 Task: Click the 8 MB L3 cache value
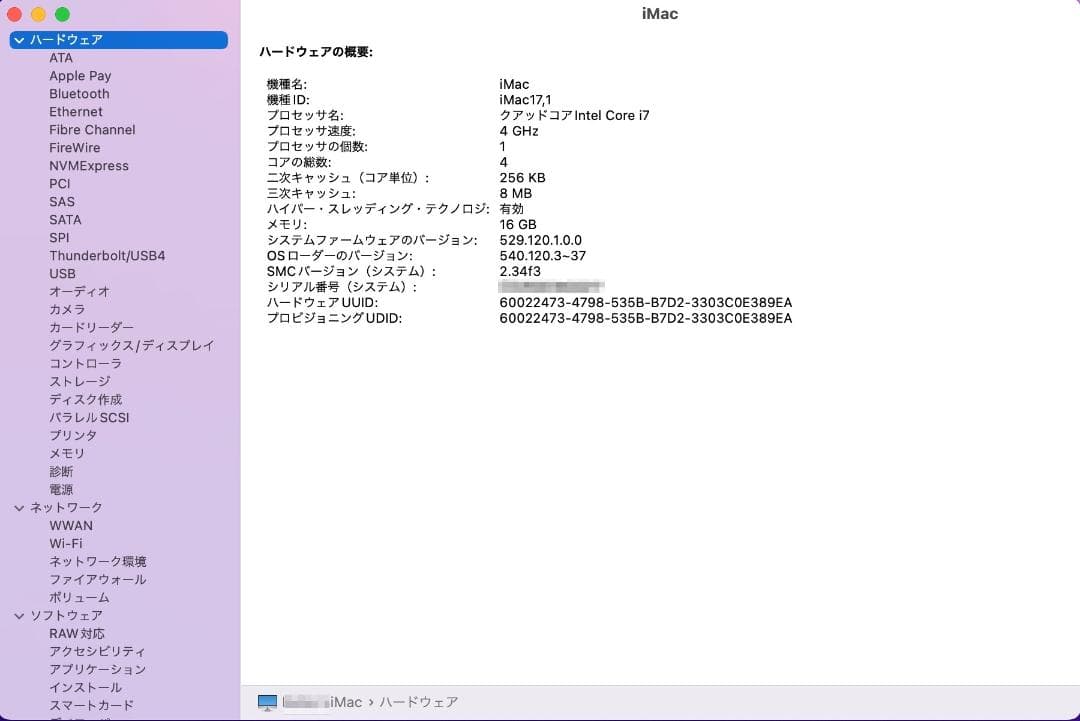(x=516, y=194)
